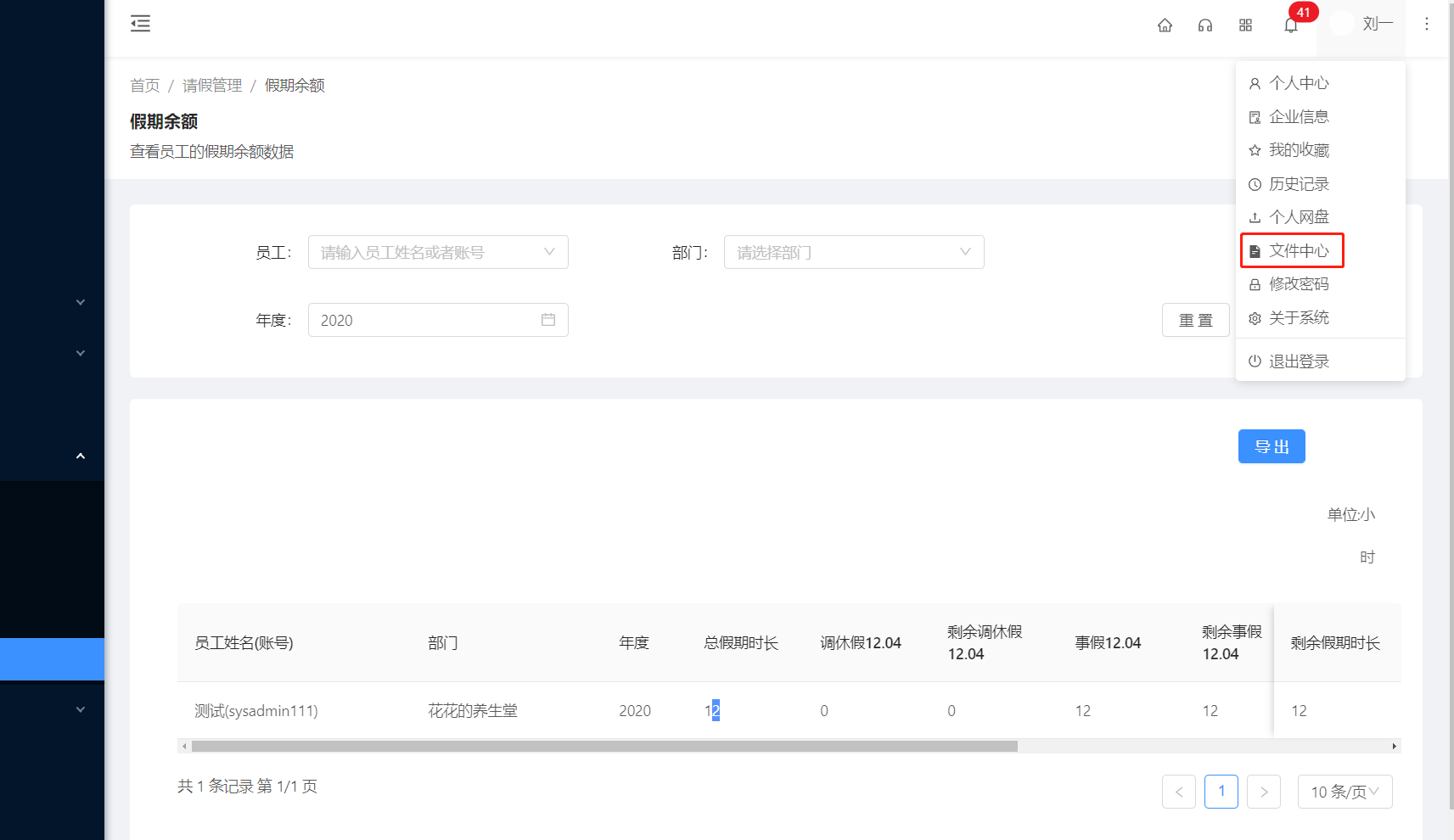
Task: Expand the first collapsed sidebar menu chevron
Action: pos(81,302)
